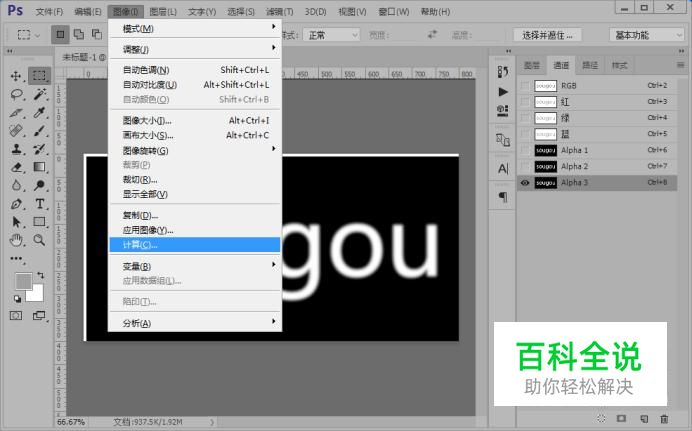Toggle visibility of RGB channel
Screen dimensions: 692x431
tap(525, 86)
